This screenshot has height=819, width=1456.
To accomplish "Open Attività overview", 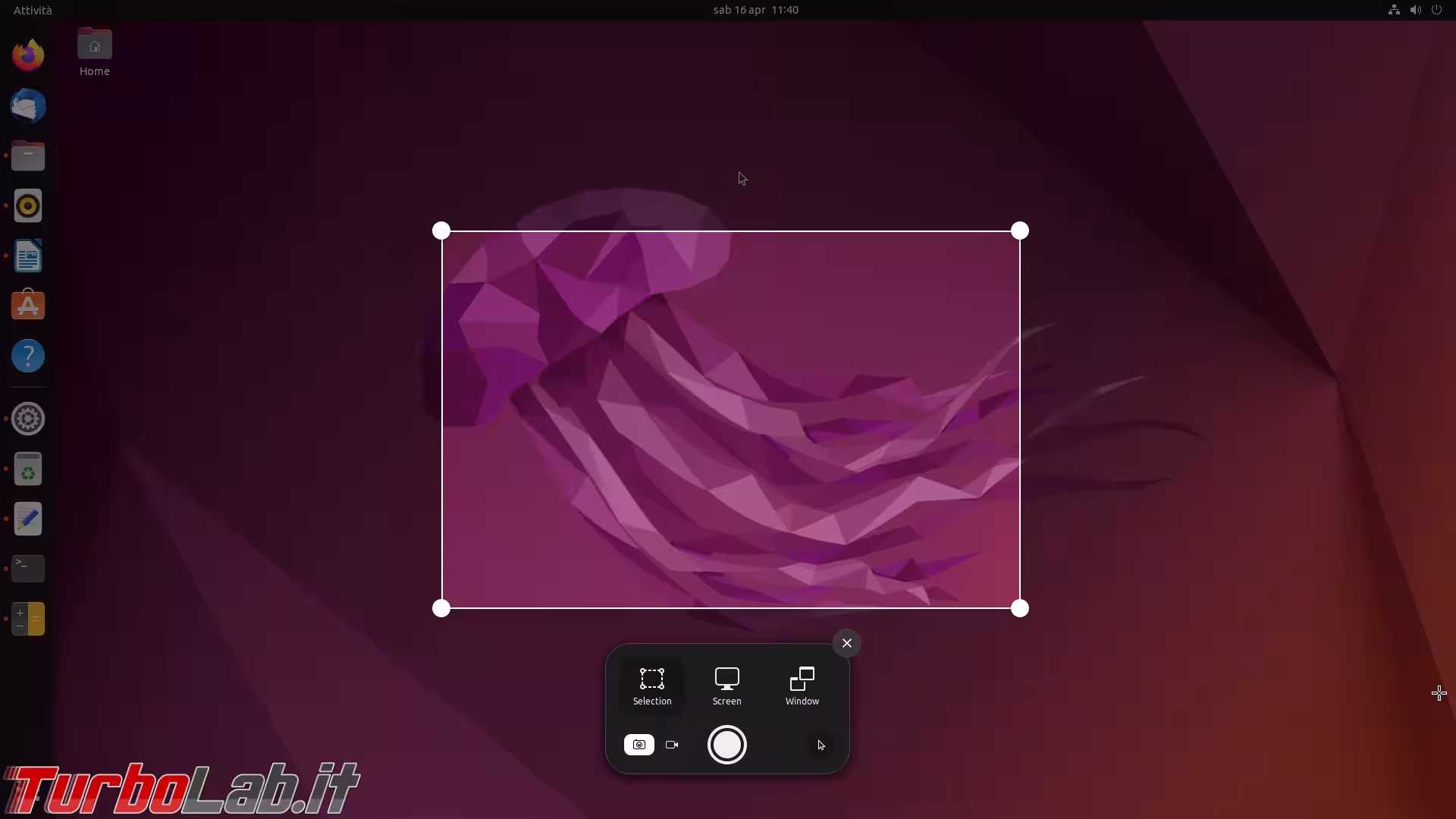I will (33, 10).
